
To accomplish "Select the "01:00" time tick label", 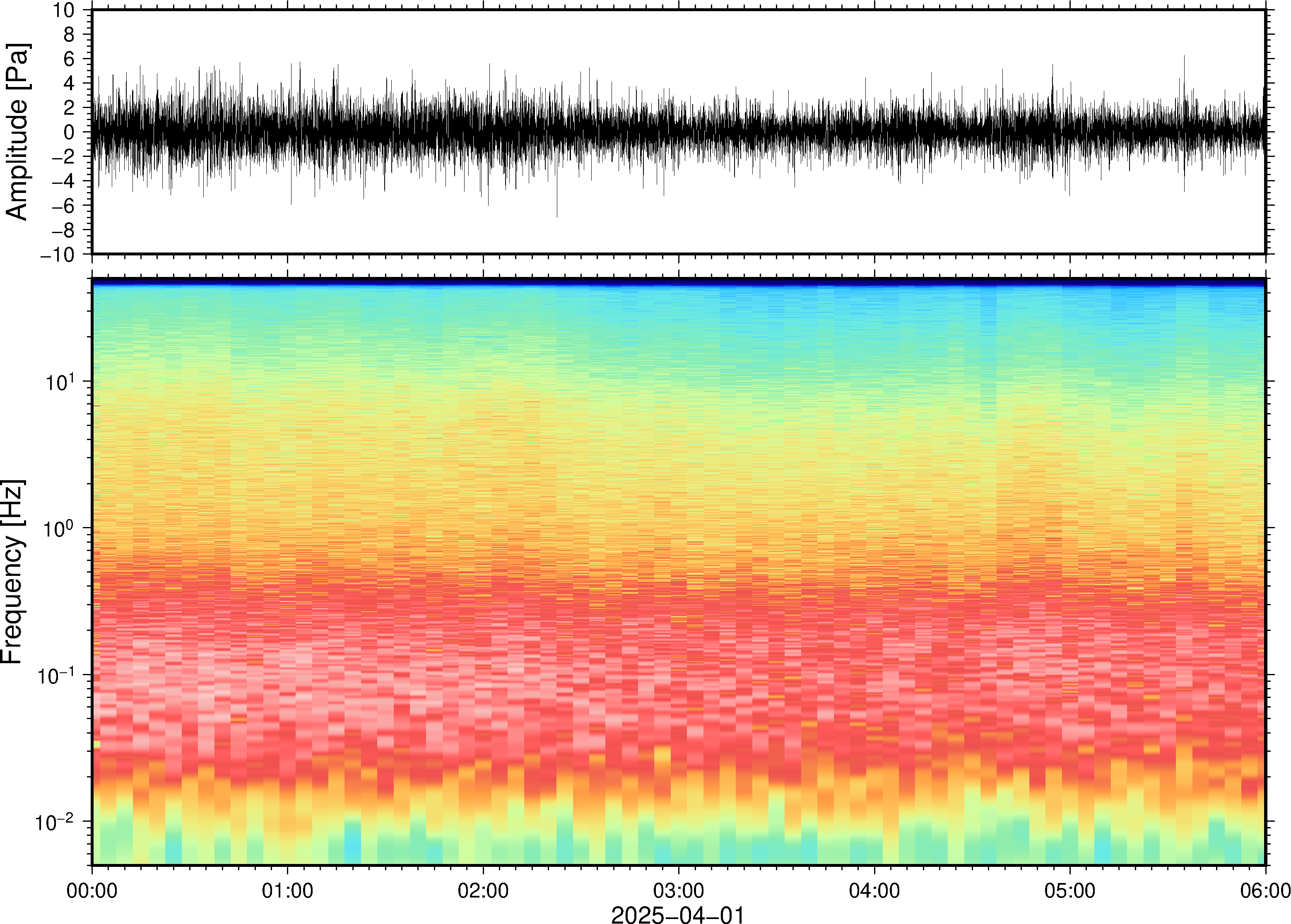I will [x=287, y=890].
